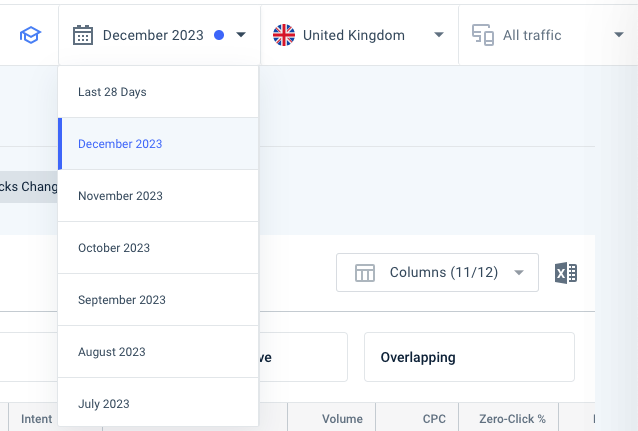Click the table columns icon
The width and height of the screenshot is (638, 431).
(365, 273)
